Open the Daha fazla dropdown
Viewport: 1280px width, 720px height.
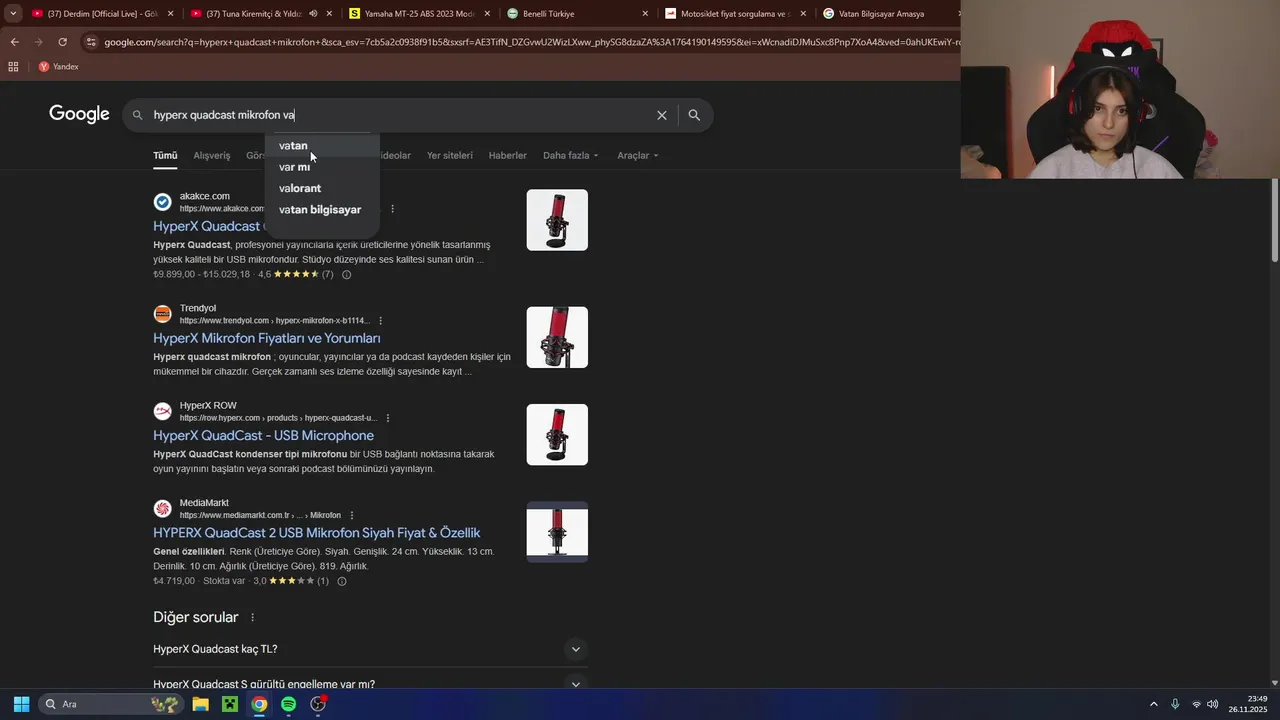tap(571, 155)
